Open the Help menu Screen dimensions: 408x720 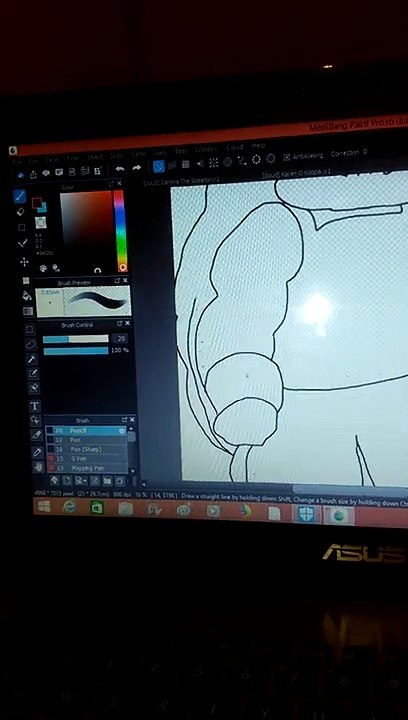coord(258,146)
